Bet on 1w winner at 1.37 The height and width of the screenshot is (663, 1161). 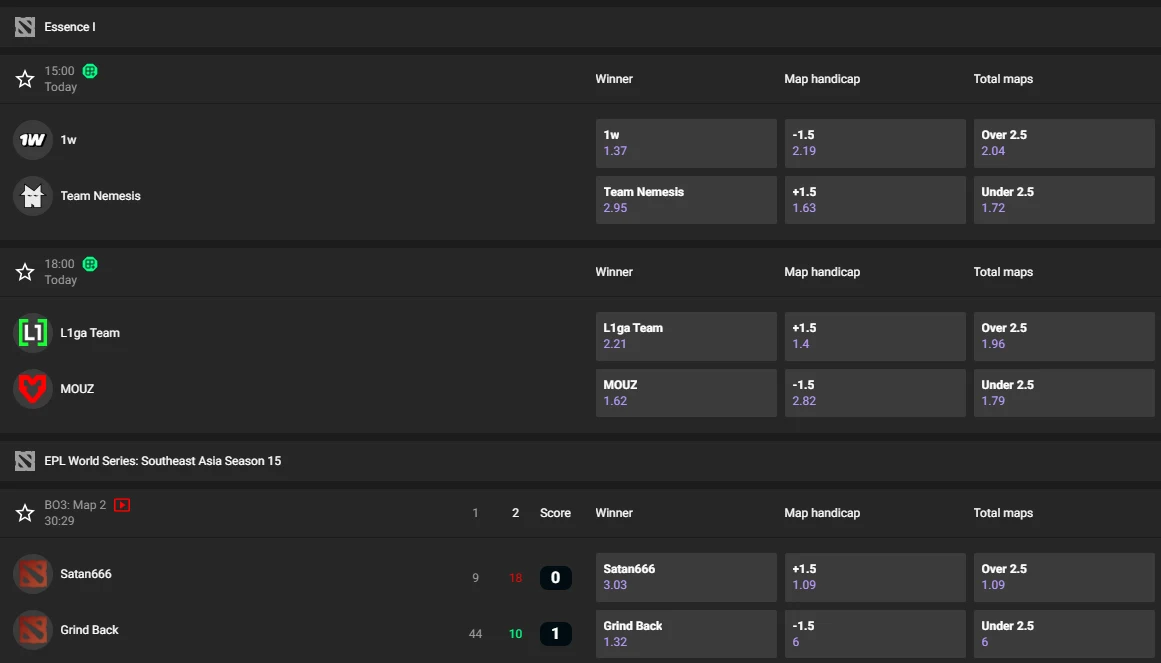[x=686, y=143]
